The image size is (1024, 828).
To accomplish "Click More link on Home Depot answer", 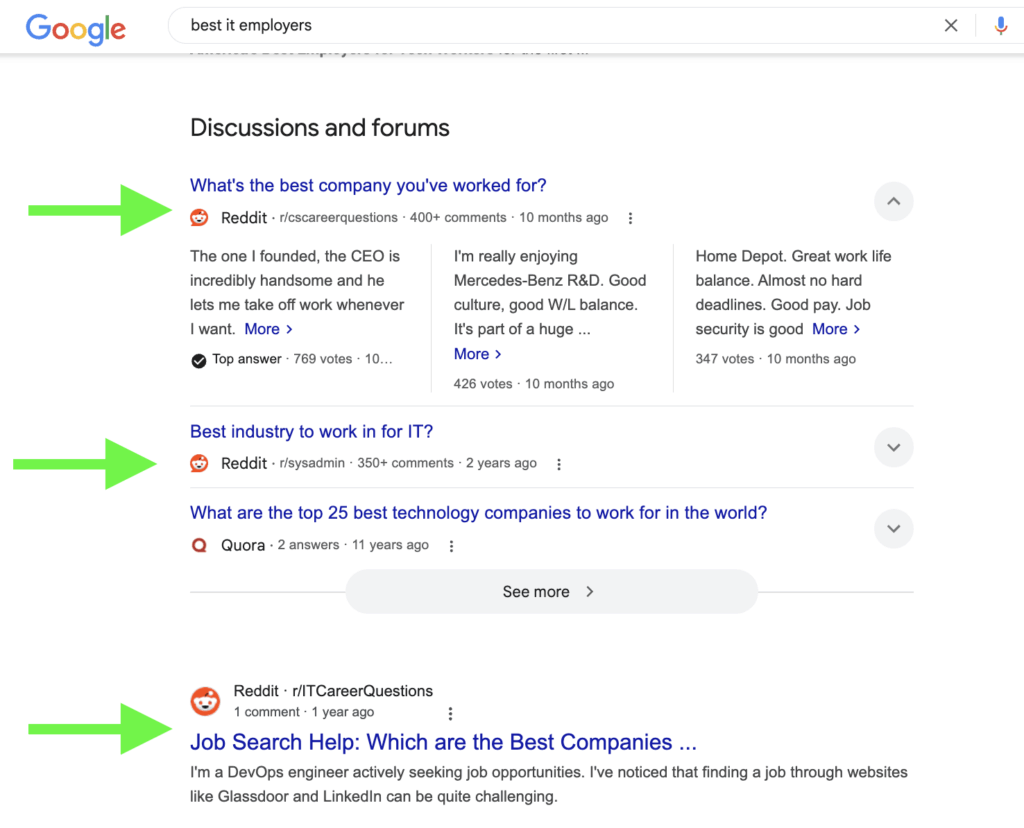I will click(835, 329).
